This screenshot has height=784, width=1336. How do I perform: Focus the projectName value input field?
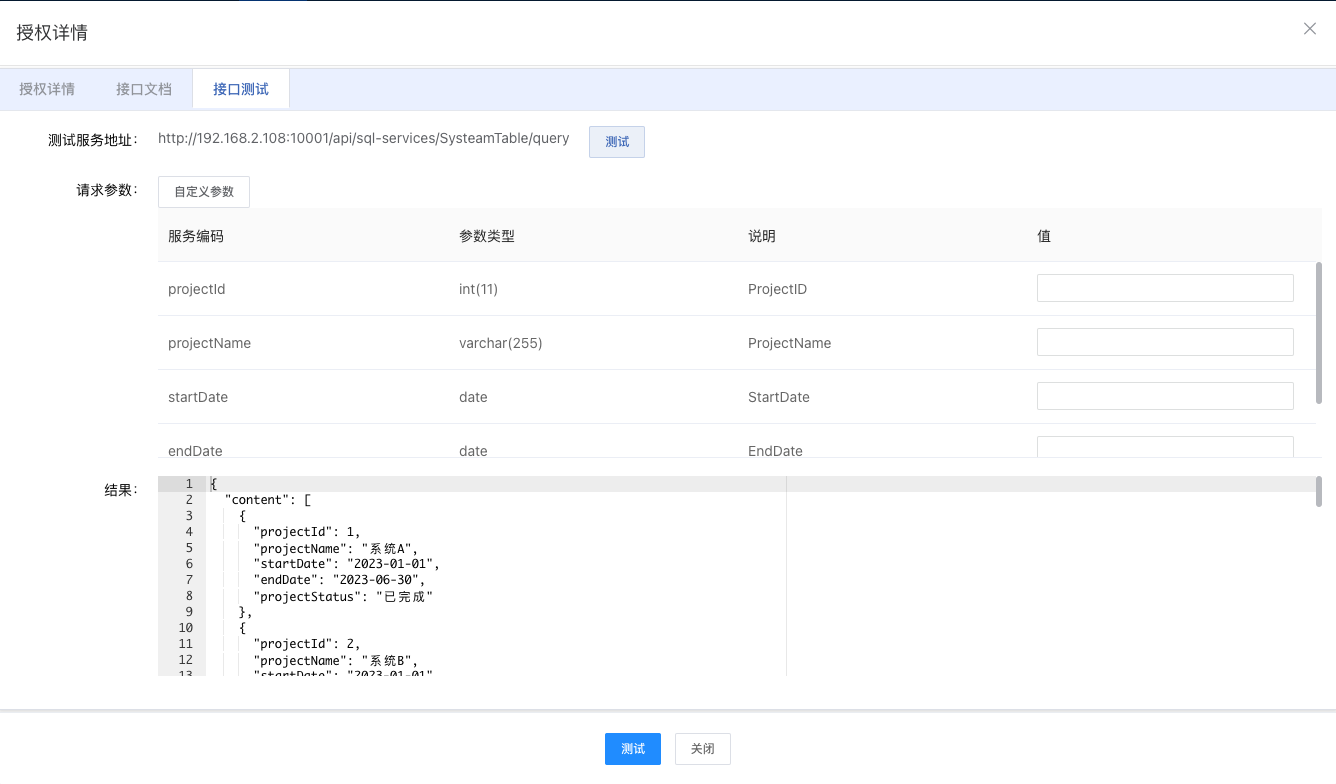[x=1165, y=343]
